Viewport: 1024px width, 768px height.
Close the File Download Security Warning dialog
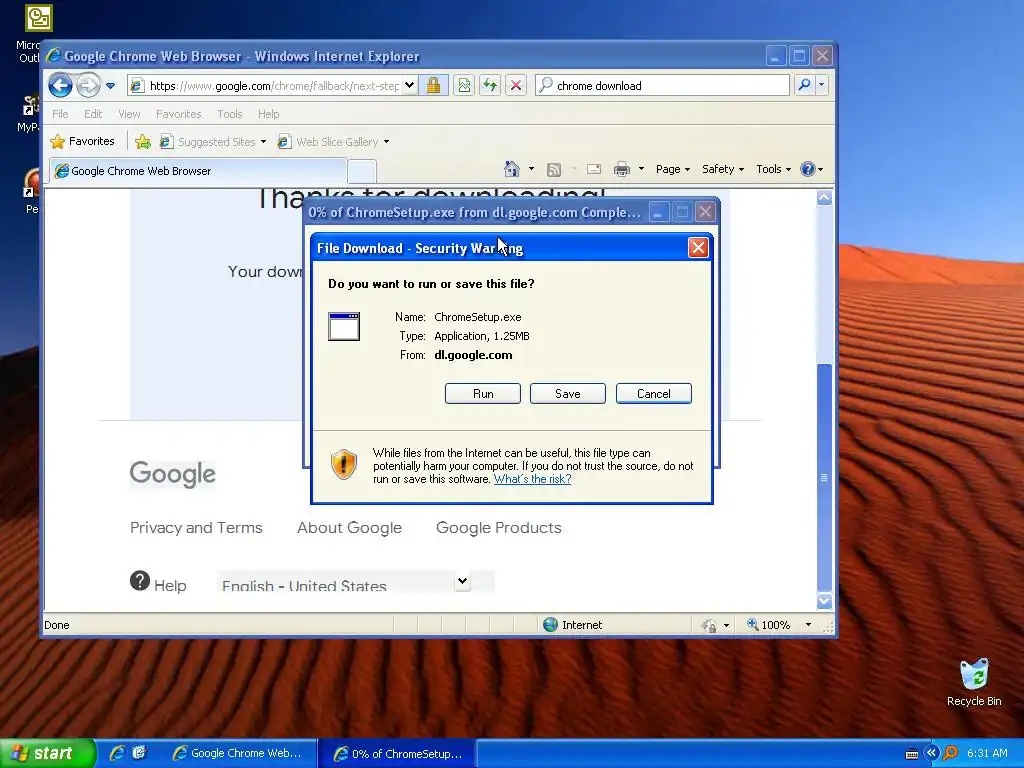698,248
